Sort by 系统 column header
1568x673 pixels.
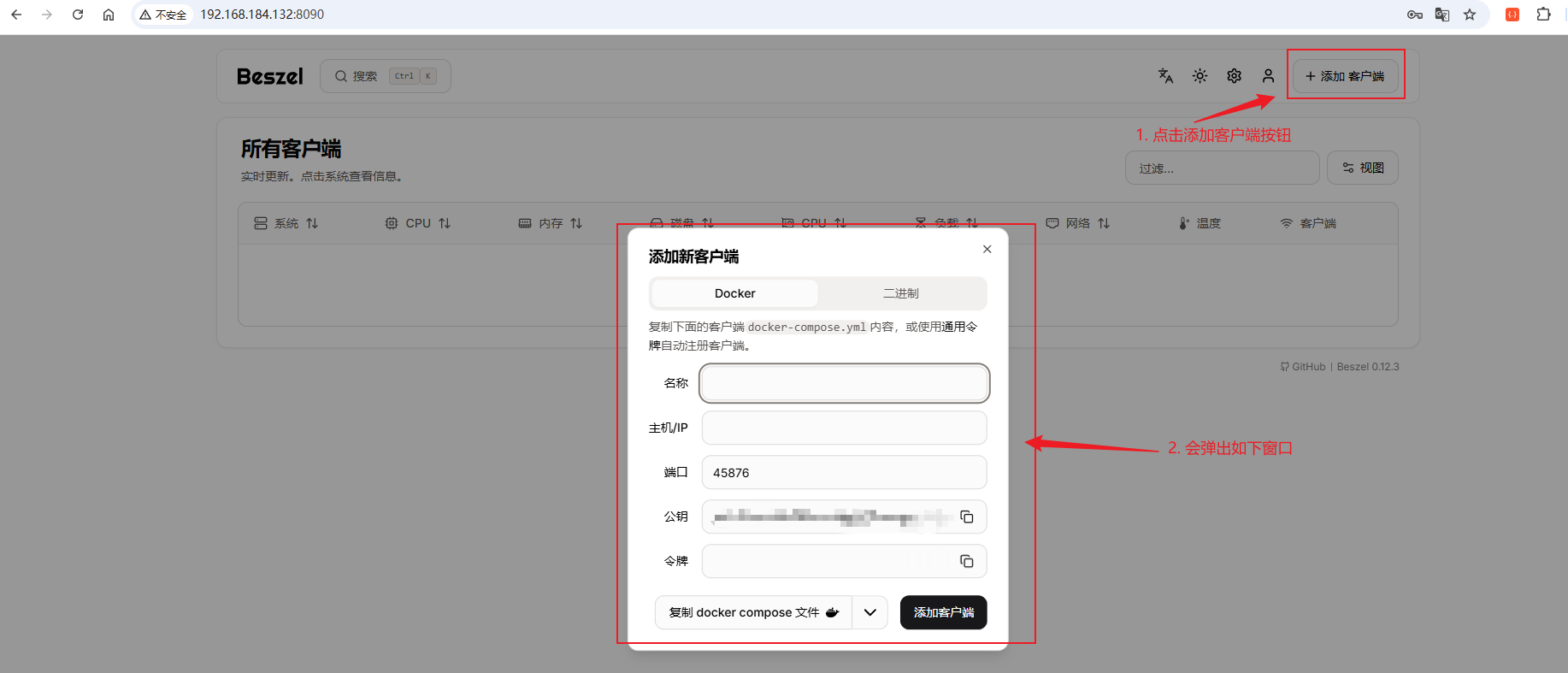[x=286, y=223]
